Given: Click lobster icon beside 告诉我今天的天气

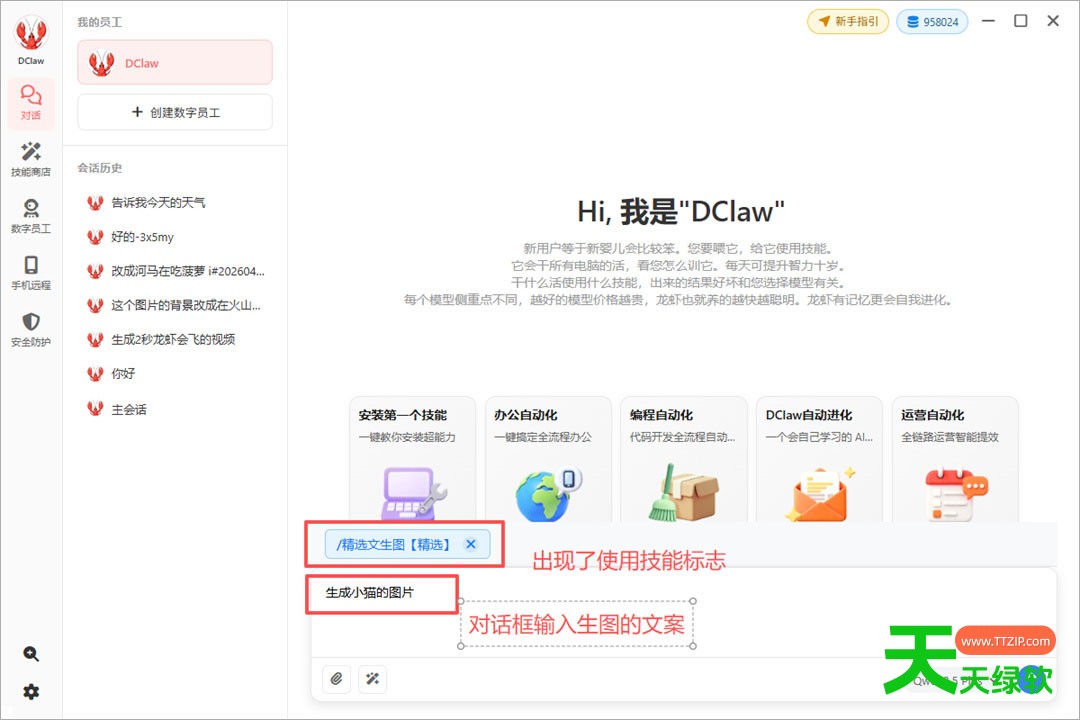Looking at the screenshot, I should (96, 203).
